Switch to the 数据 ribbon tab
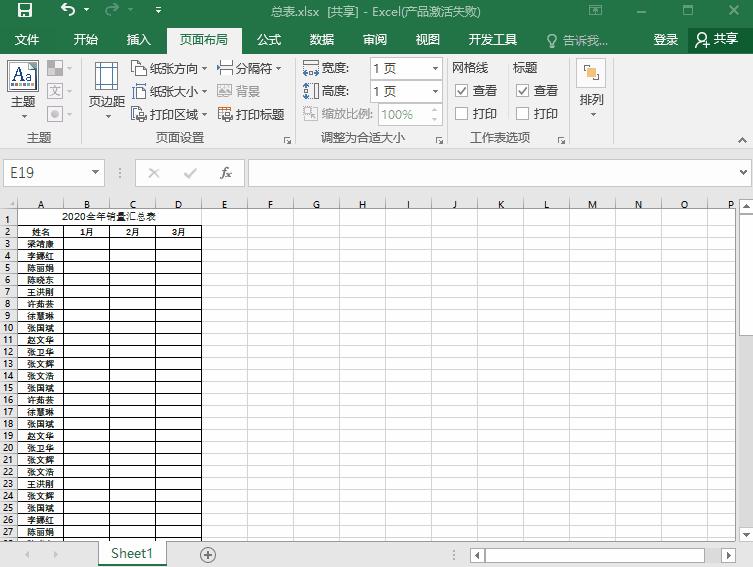The width and height of the screenshot is (753, 567). pos(322,40)
